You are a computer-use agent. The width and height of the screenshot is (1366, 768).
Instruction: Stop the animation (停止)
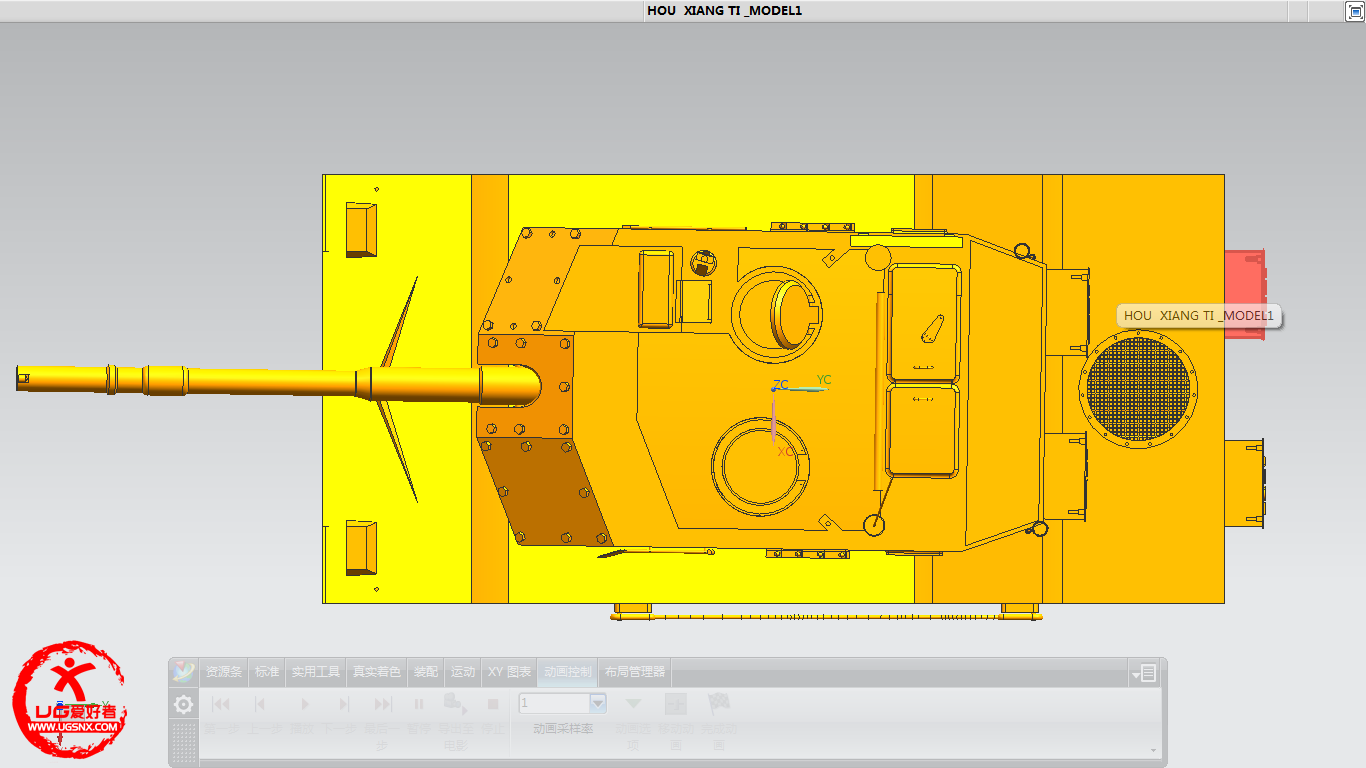coord(493,704)
